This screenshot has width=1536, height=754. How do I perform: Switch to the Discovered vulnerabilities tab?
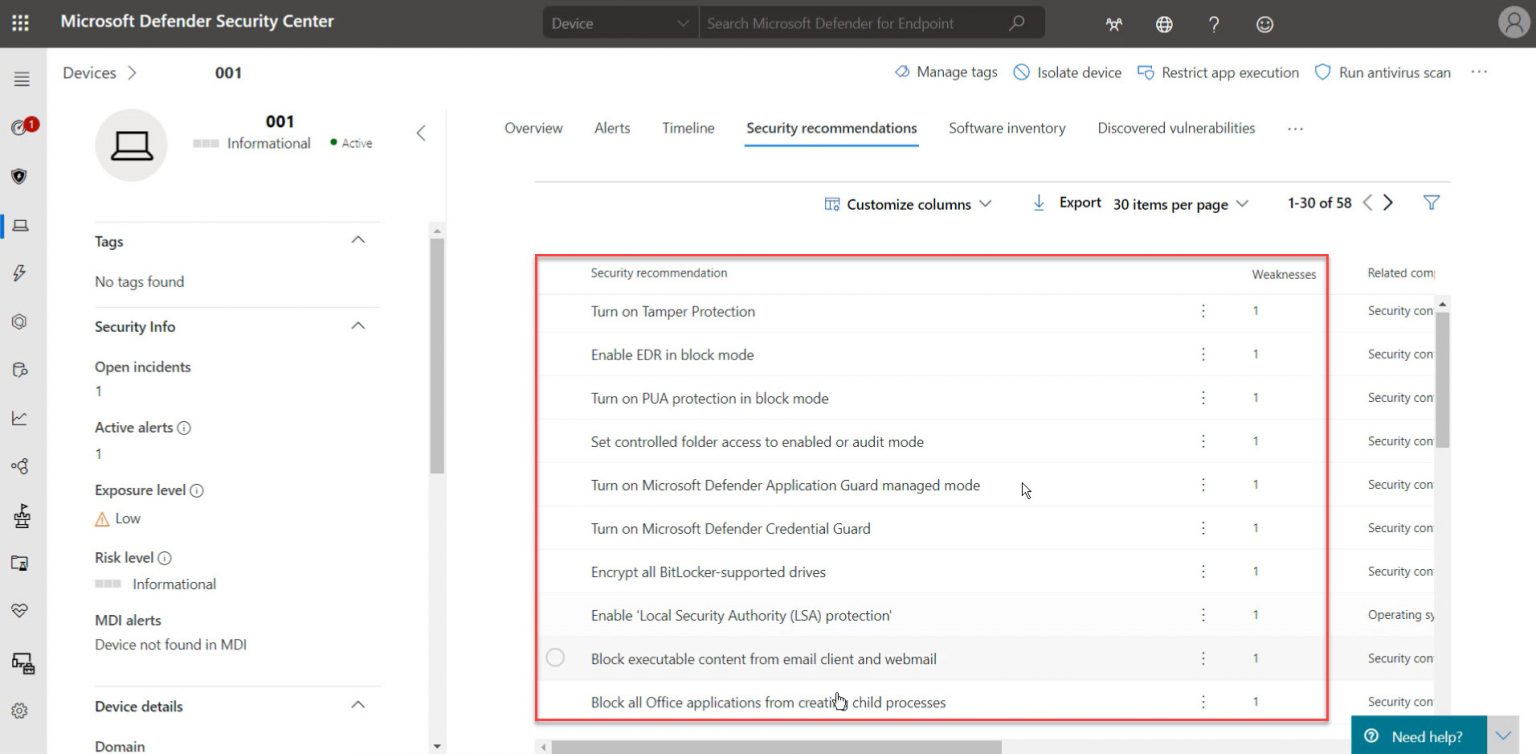point(1175,128)
